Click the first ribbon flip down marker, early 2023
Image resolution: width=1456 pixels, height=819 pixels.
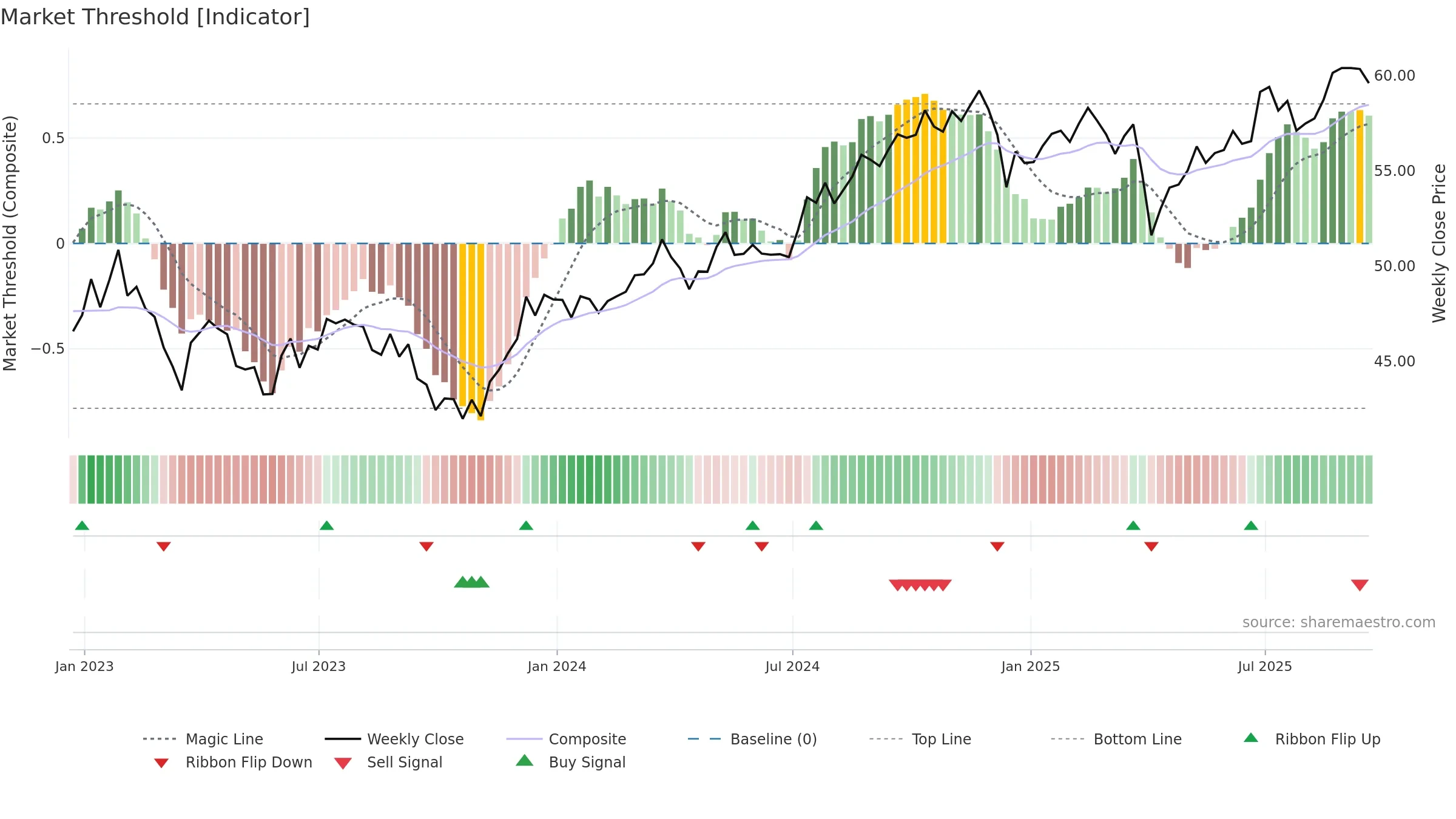point(163,547)
